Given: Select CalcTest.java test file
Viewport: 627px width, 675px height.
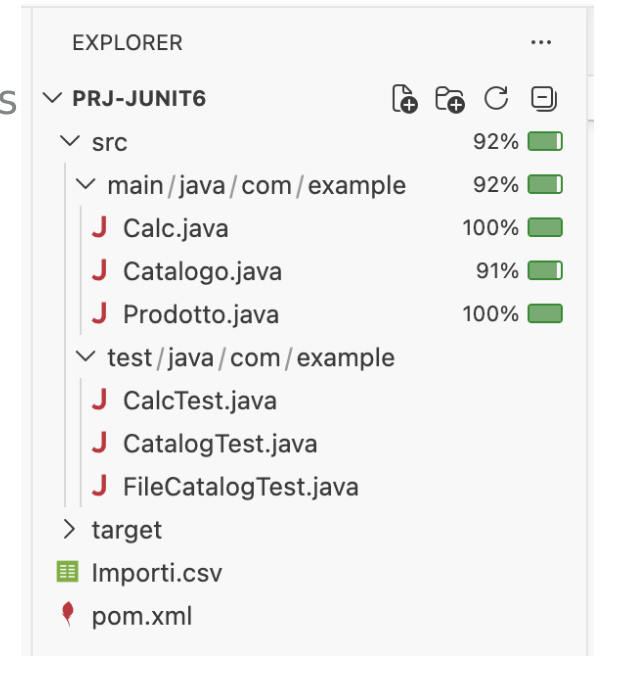Looking at the screenshot, I should coord(199,400).
